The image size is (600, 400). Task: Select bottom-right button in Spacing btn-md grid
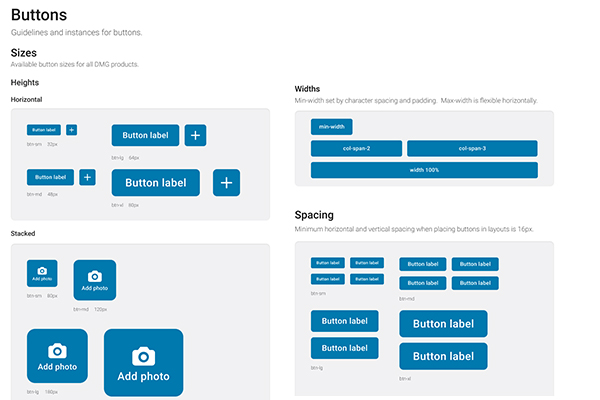tap(475, 283)
